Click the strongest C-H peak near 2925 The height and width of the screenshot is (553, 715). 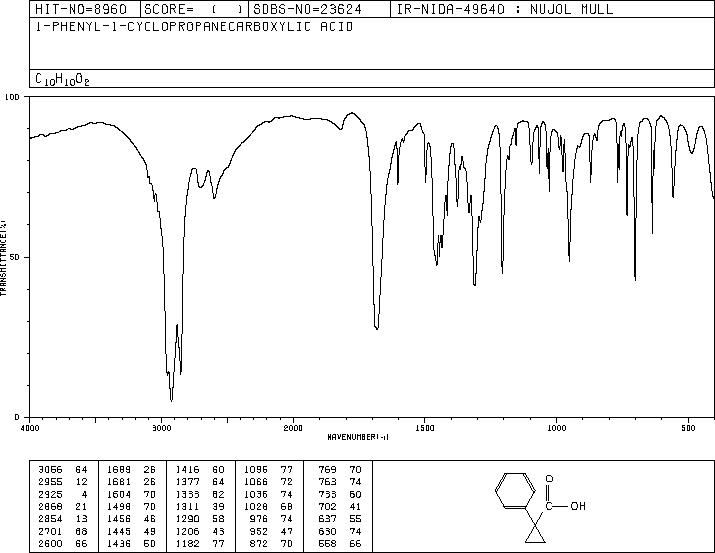pos(171,400)
